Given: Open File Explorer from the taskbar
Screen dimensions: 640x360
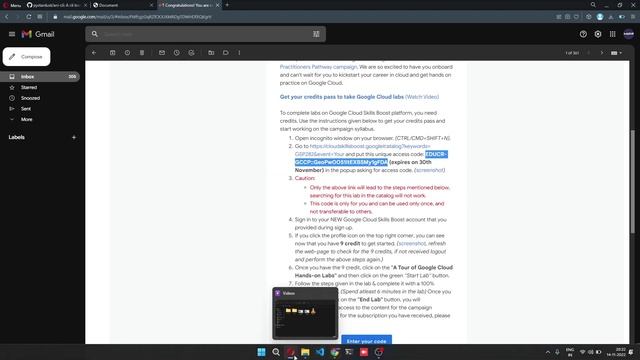Looking at the screenshot, I should pos(305,352).
